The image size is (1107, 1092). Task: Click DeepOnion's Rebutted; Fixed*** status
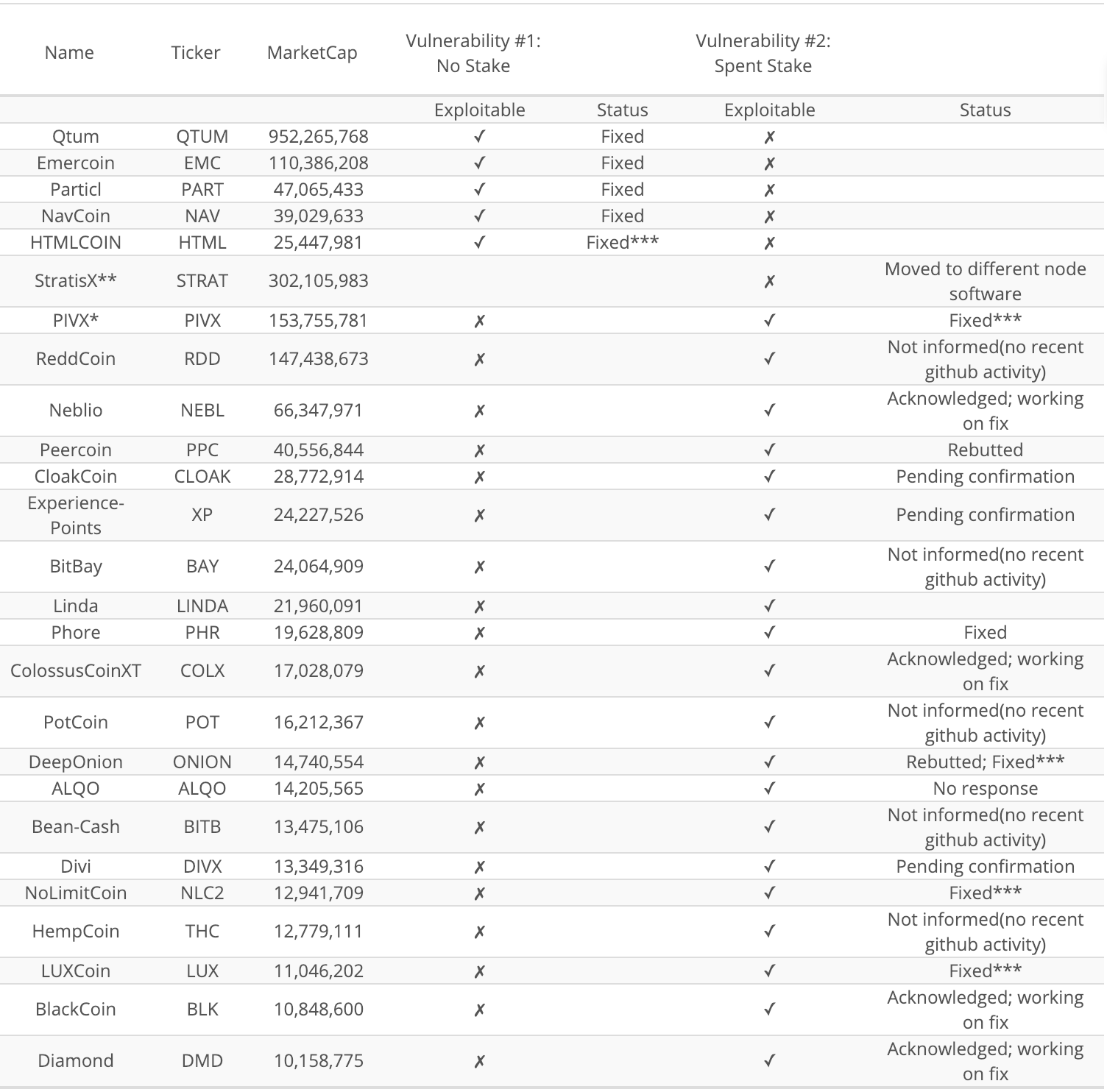pyautogui.click(x=985, y=762)
